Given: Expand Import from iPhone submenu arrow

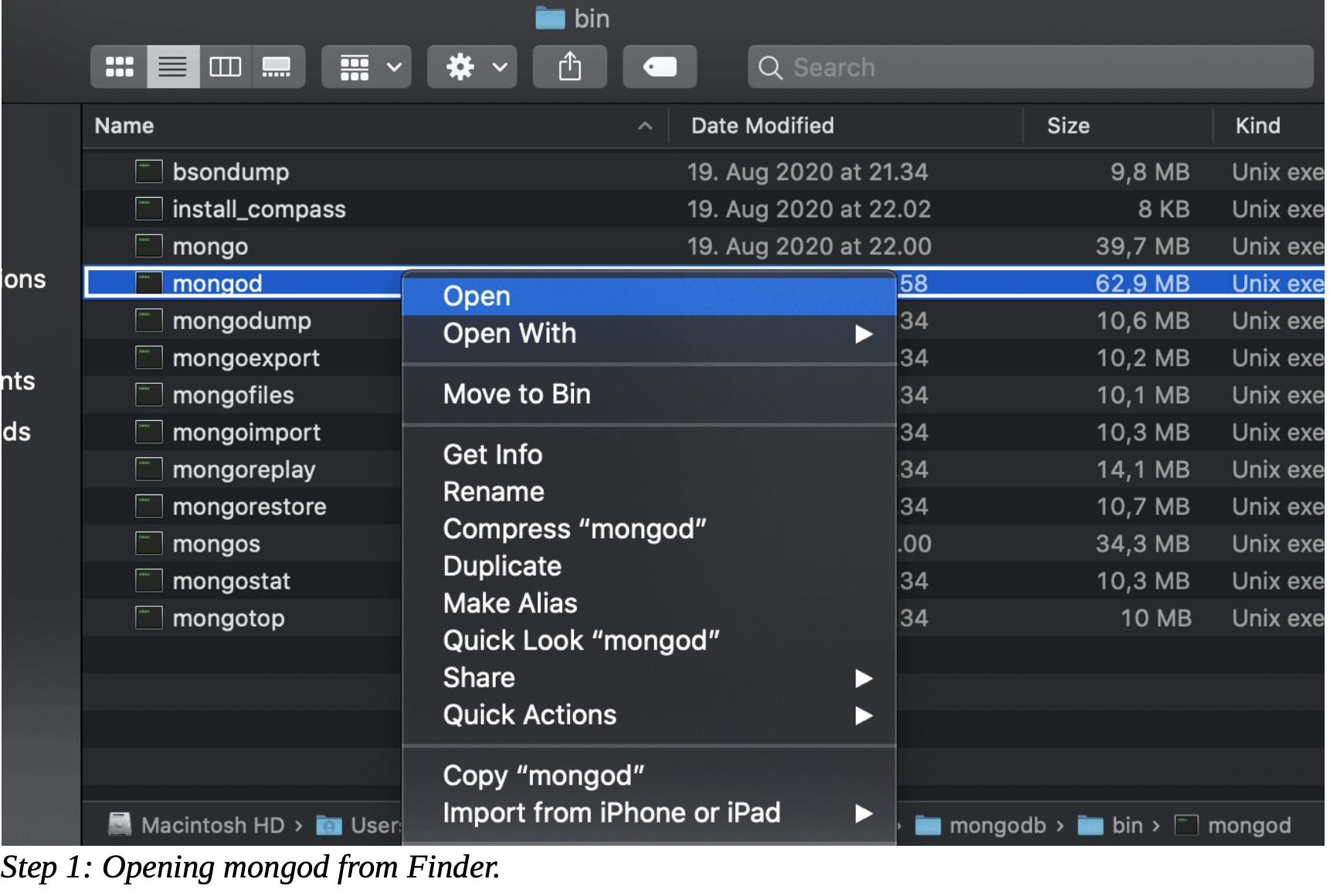Looking at the screenshot, I should tap(863, 813).
